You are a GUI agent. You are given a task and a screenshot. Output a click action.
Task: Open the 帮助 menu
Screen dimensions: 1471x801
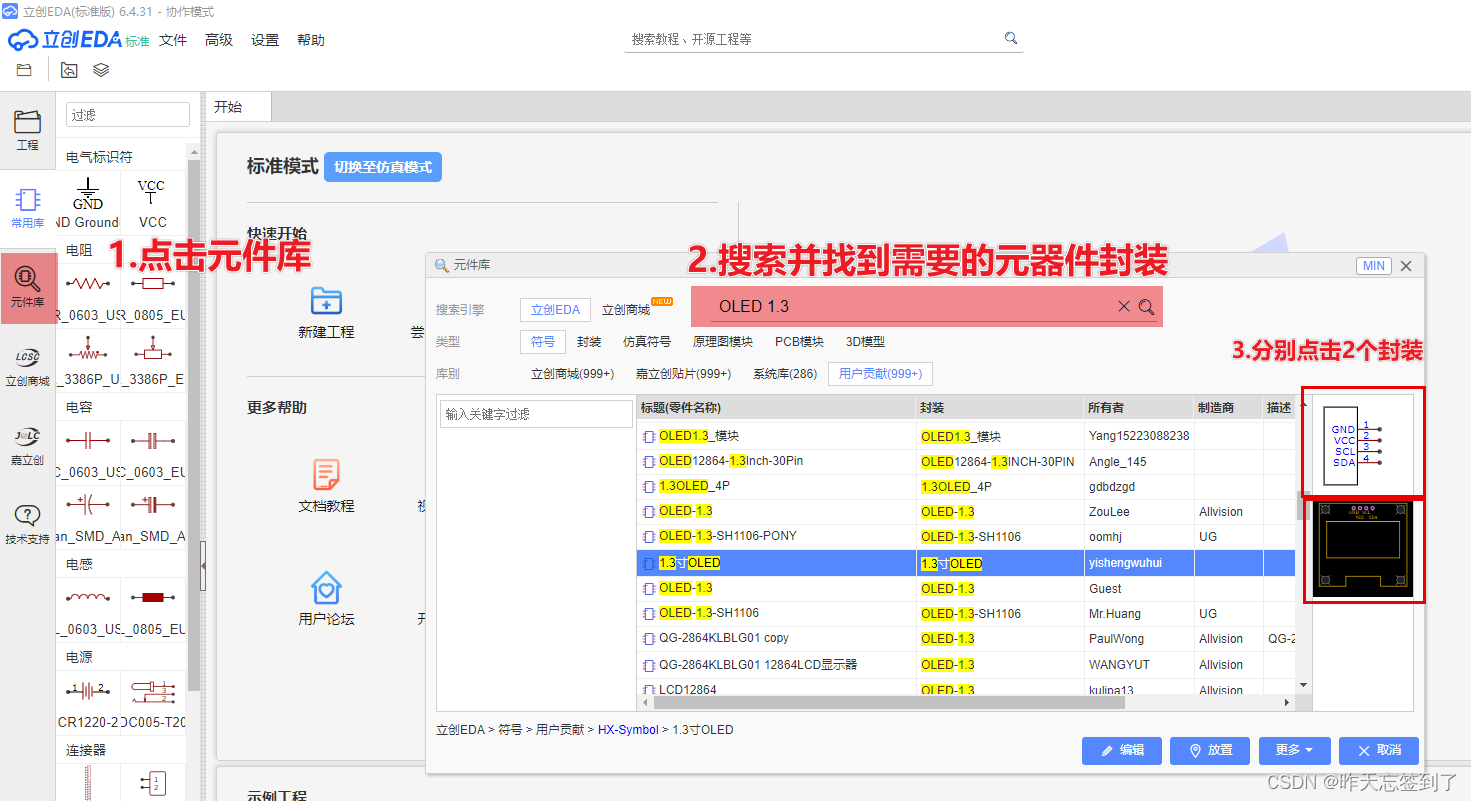click(311, 40)
